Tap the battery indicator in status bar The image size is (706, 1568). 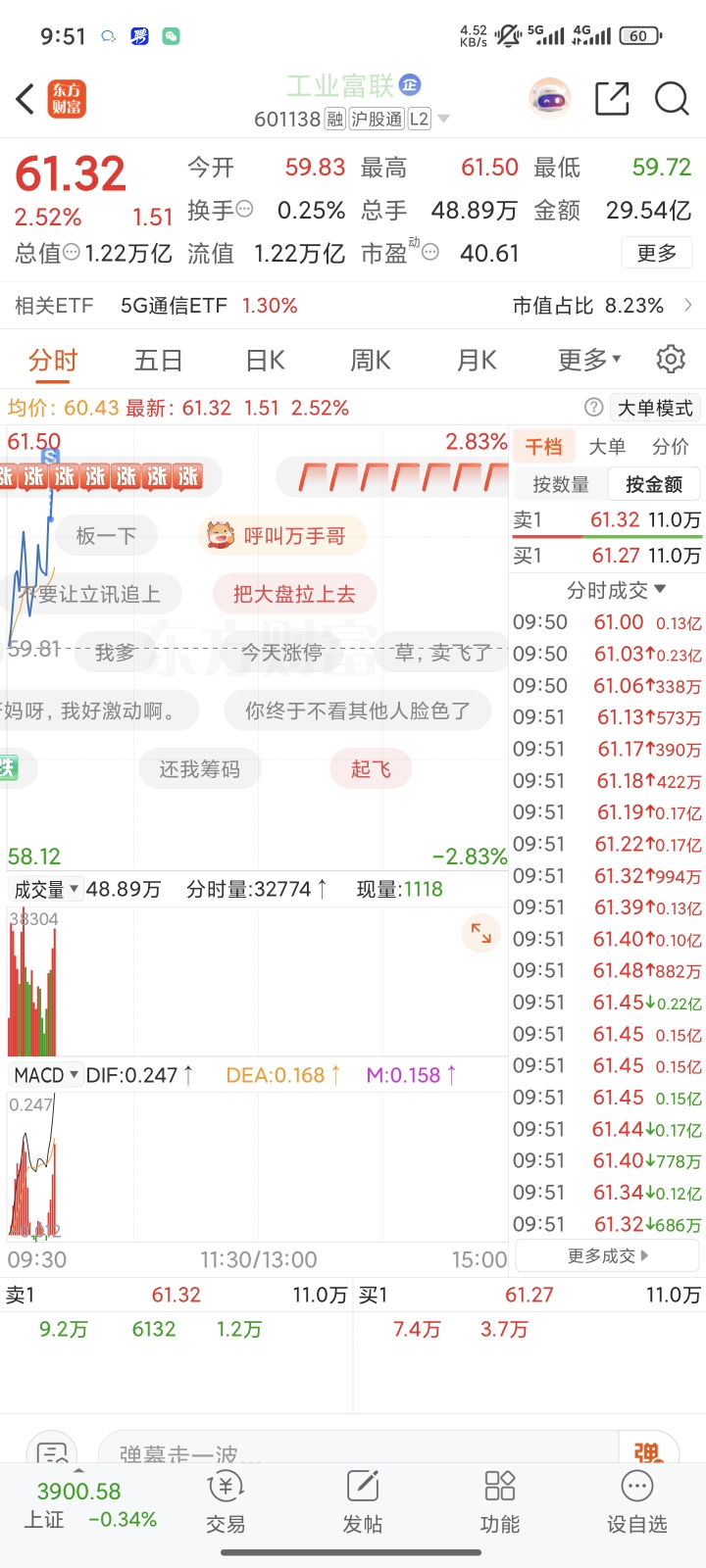click(x=640, y=36)
